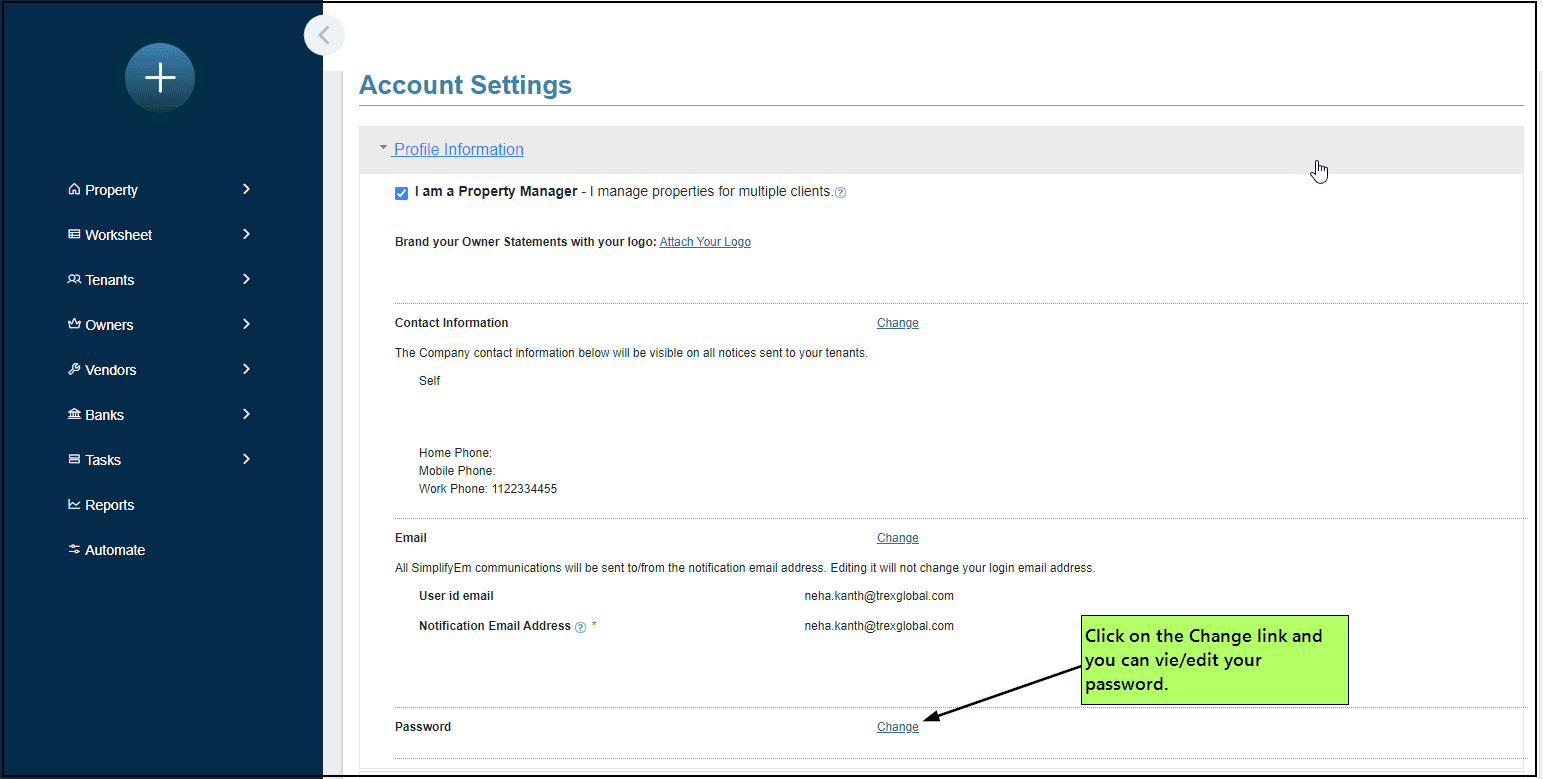
Task: Collapse the sidebar with arrow button
Action: coord(324,36)
